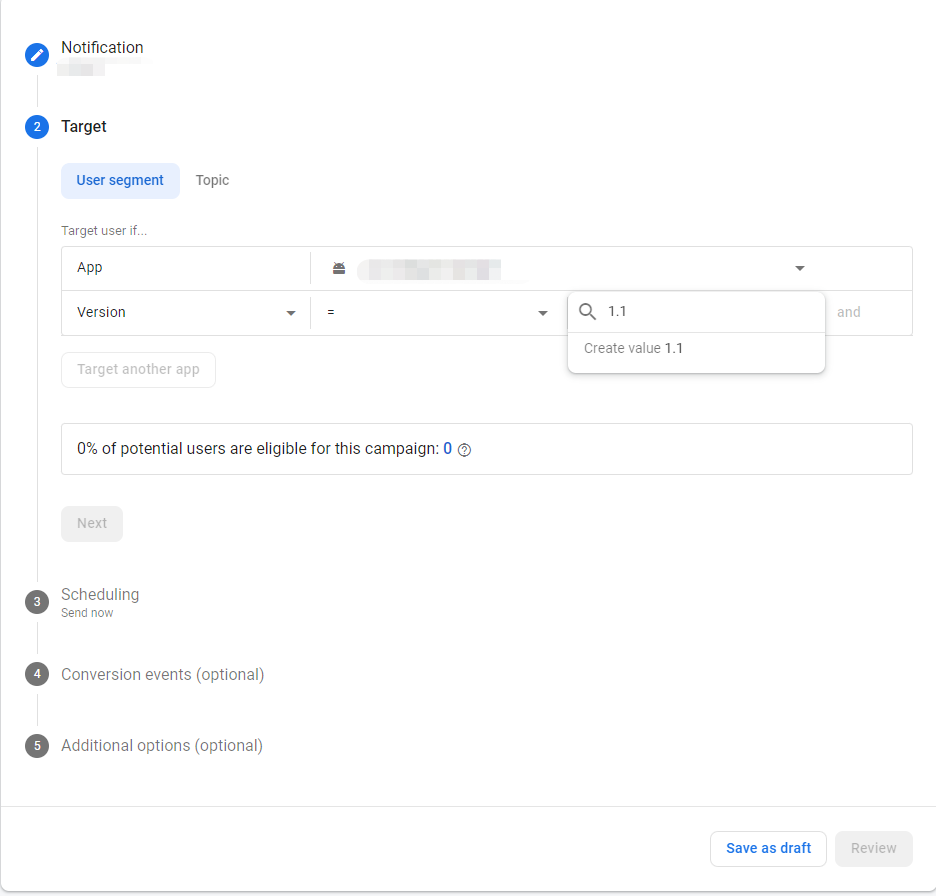Click the Review button
The height and width of the screenshot is (896, 936).
click(873, 848)
